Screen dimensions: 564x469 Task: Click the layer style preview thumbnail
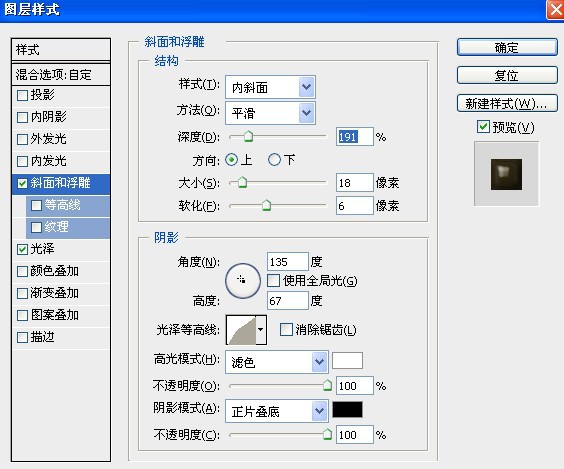pos(506,174)
